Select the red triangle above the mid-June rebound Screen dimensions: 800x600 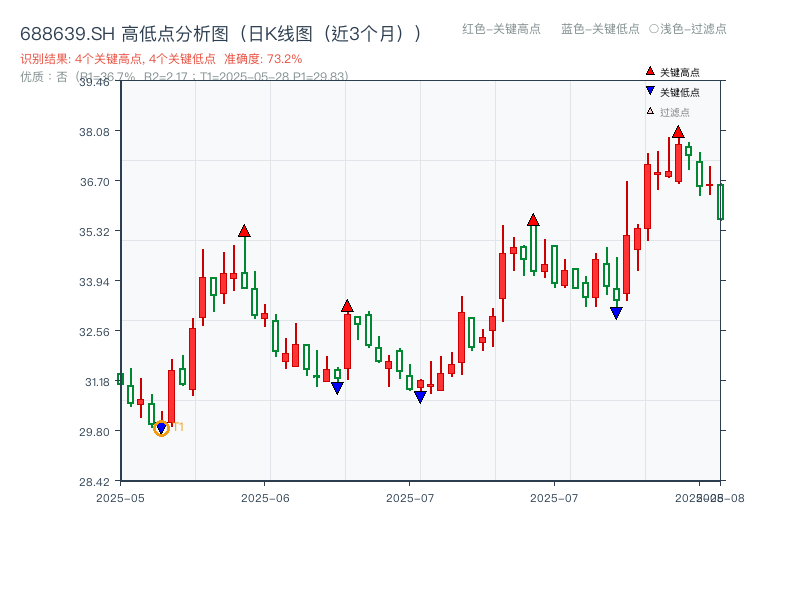(x=347, y=305)
